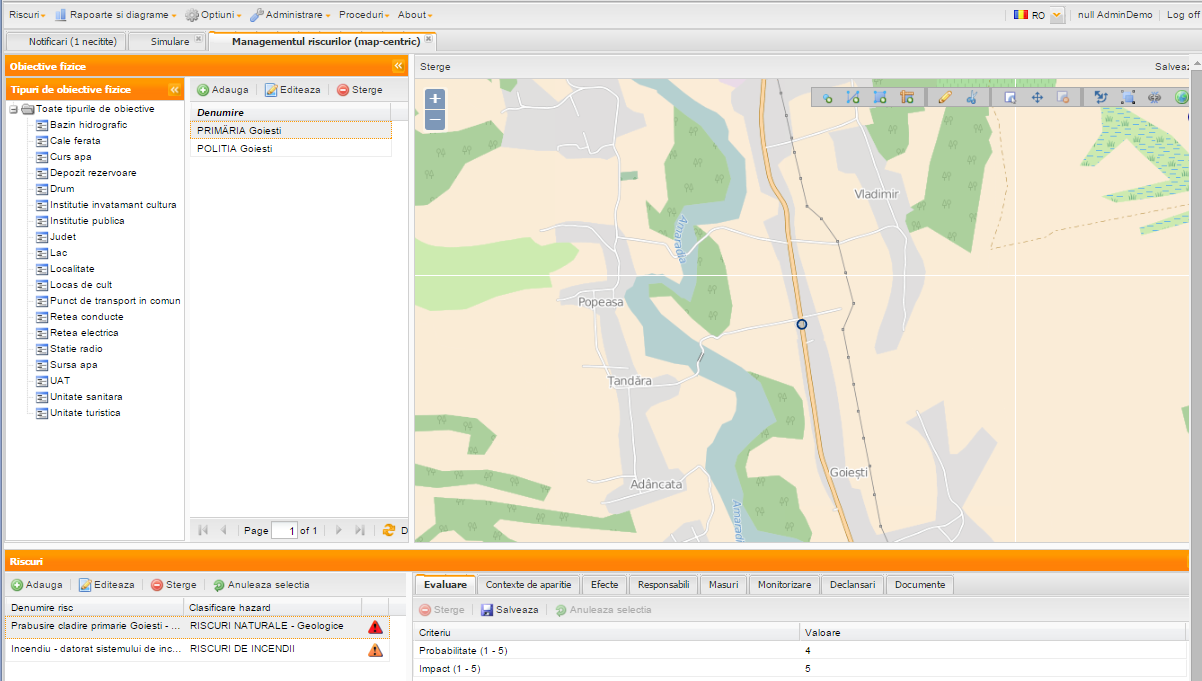This screenshot has width=1202, height=681.
Task: Open the Proceduri dropdown menu
Action: (x=364, y=15)
